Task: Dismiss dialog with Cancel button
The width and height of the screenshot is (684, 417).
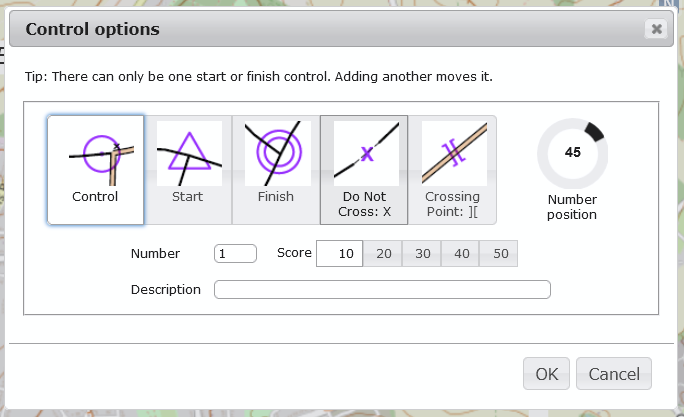Action: click(x=614, y=374)
